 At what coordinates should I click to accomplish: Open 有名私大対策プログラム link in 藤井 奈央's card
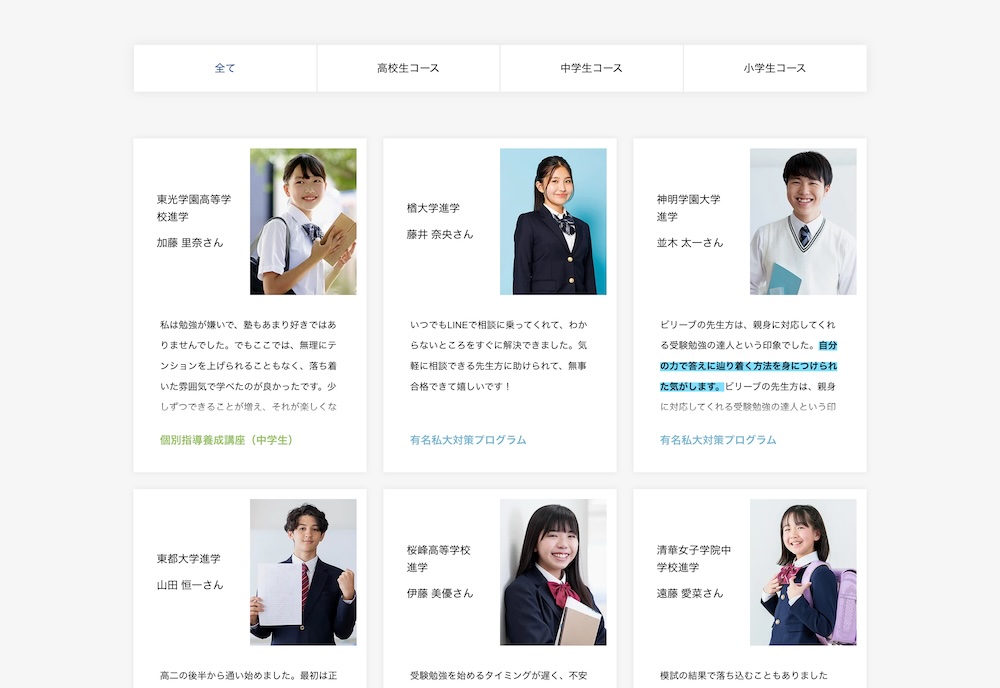click(x=468, y=440)
